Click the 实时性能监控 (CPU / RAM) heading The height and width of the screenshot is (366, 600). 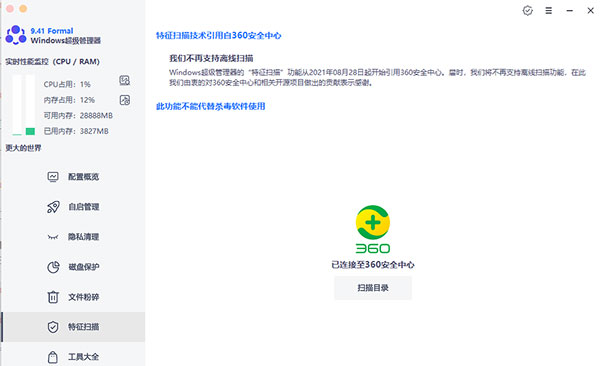52,61
